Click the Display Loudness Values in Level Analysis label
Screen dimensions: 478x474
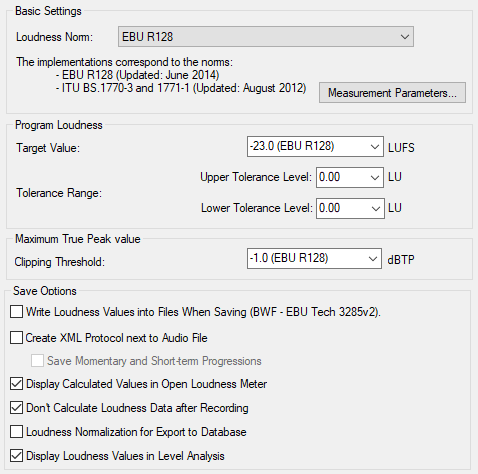(125, 456)
